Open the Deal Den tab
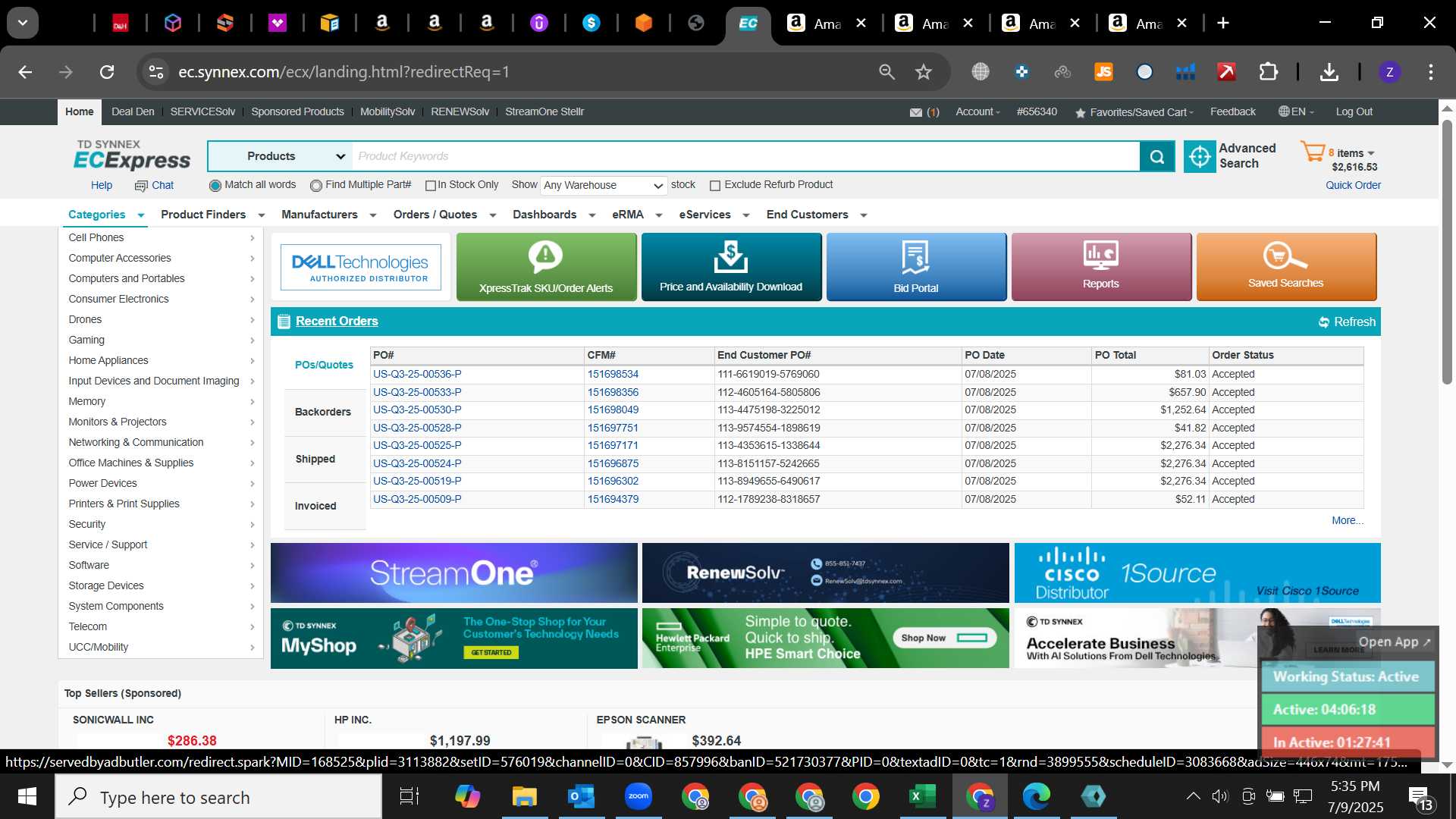The image size is (1456, 819). point(133,111)
